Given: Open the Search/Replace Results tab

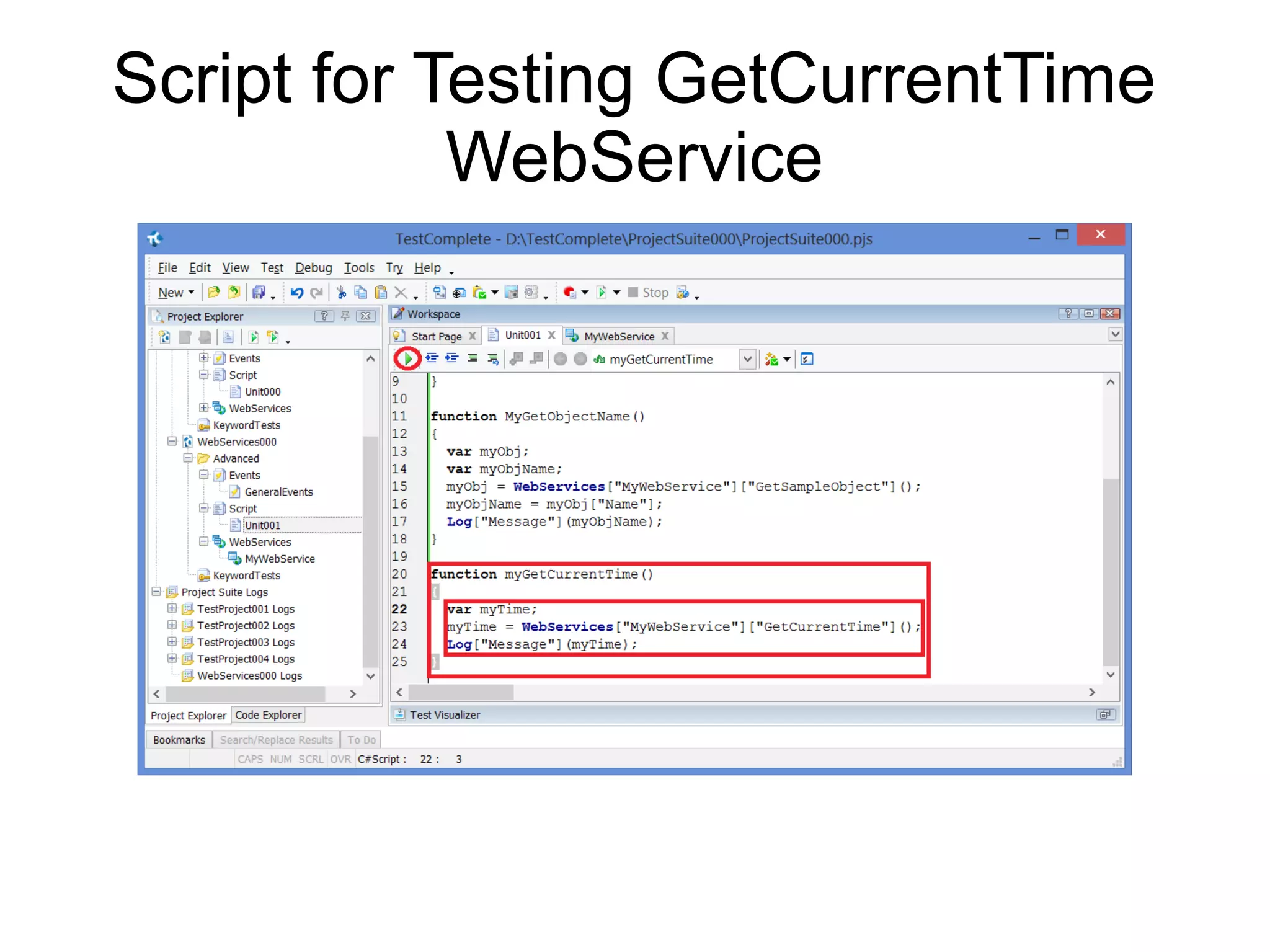Looking at the screenshot, I should coord(276,740).
